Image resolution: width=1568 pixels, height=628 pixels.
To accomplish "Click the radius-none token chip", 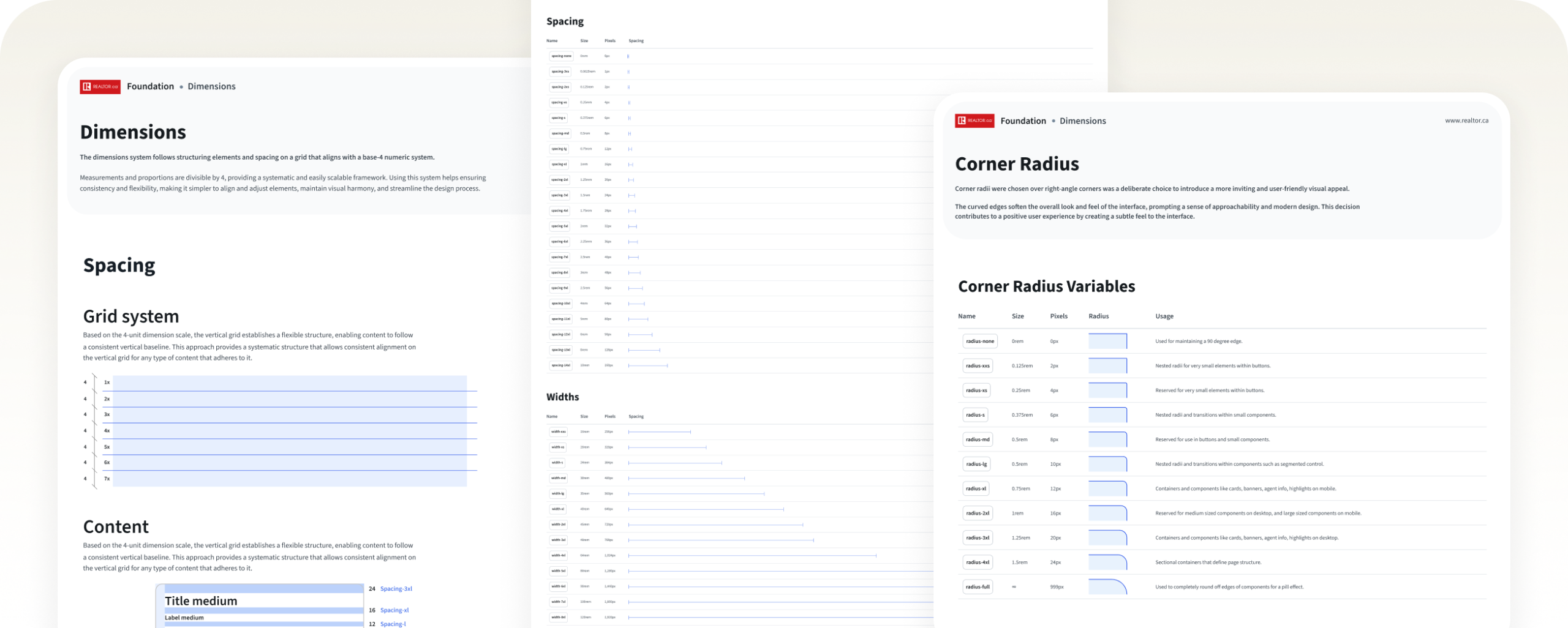I will click(x=980, y=341).
